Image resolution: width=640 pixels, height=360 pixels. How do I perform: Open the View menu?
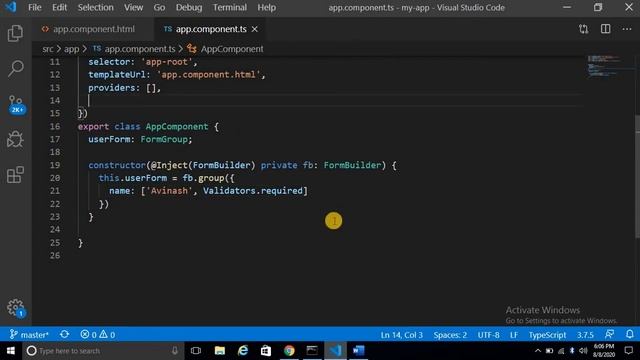(133, 7)
